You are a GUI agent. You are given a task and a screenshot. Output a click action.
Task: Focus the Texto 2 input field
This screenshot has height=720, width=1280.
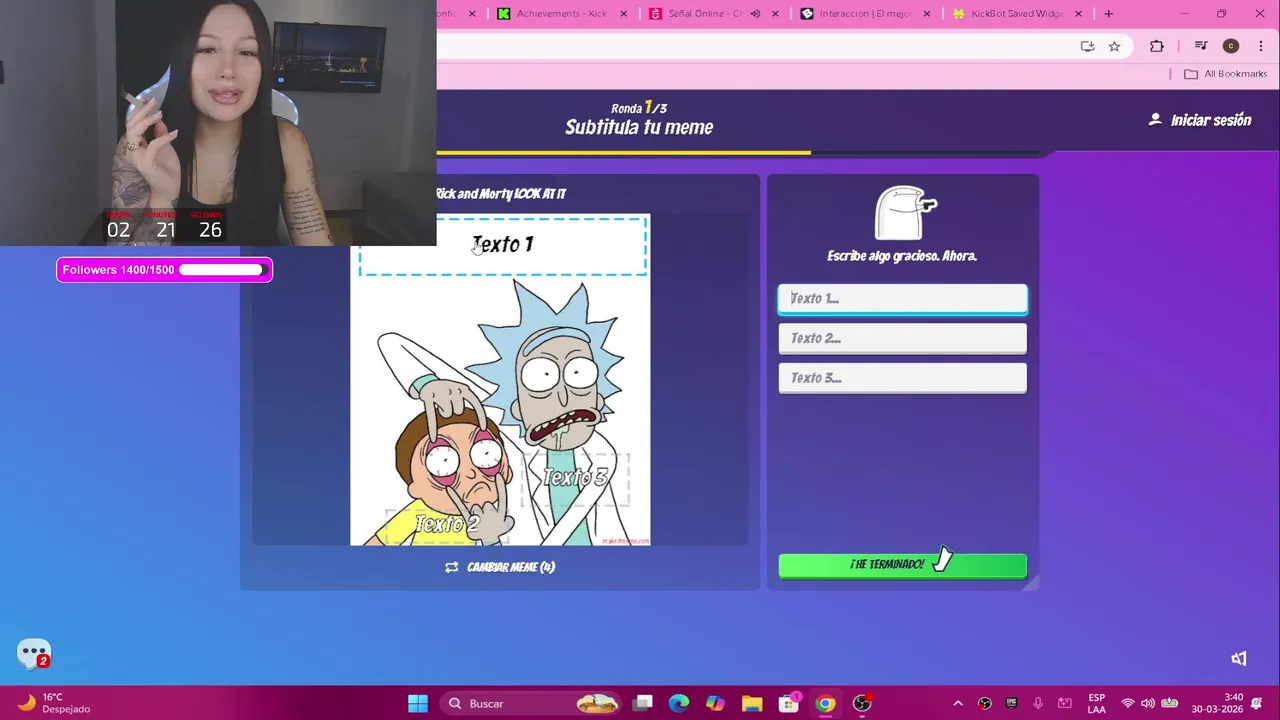[902, 338]
